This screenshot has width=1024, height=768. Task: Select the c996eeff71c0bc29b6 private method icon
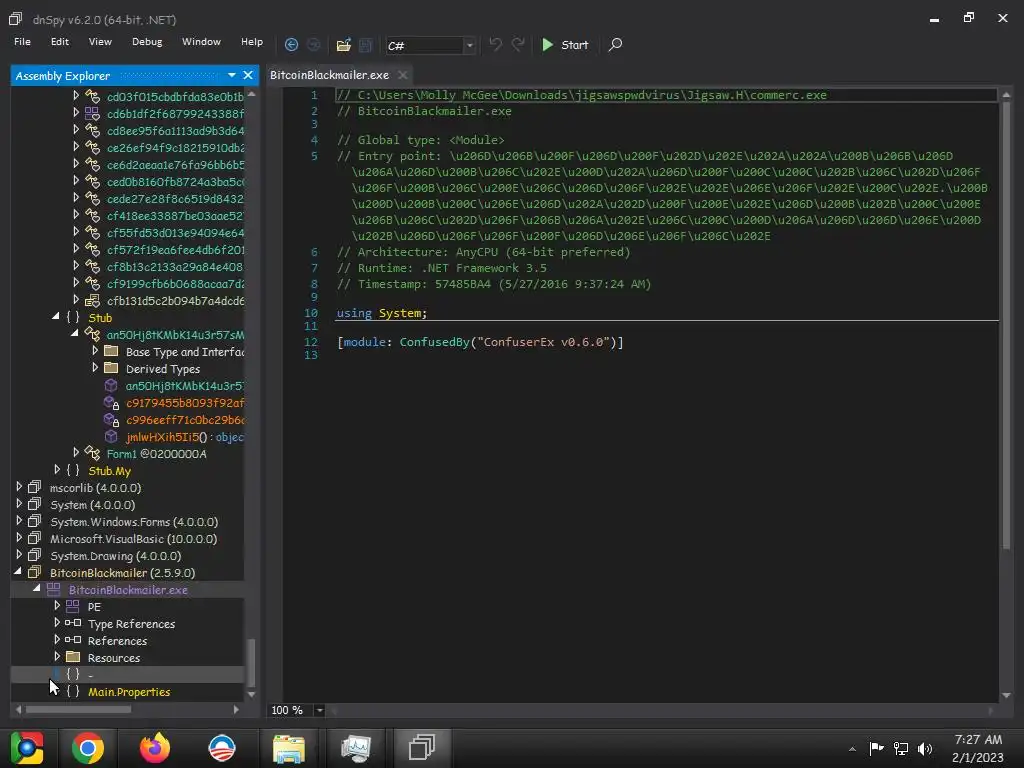(x=112, y=420)
